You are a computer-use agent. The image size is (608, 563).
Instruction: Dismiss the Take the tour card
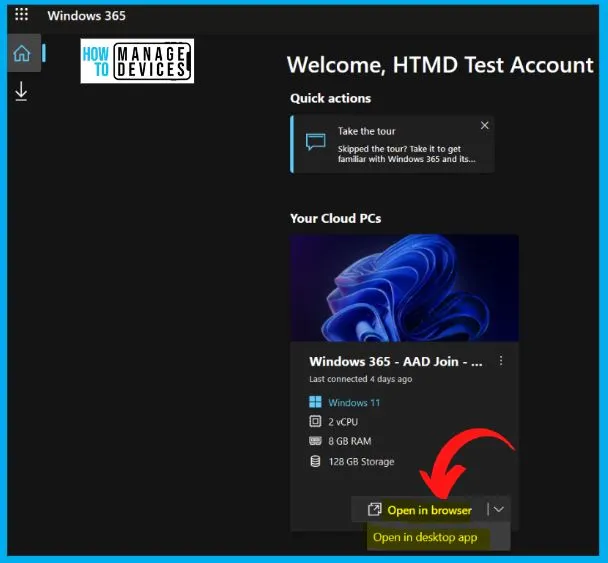(484, 126)
